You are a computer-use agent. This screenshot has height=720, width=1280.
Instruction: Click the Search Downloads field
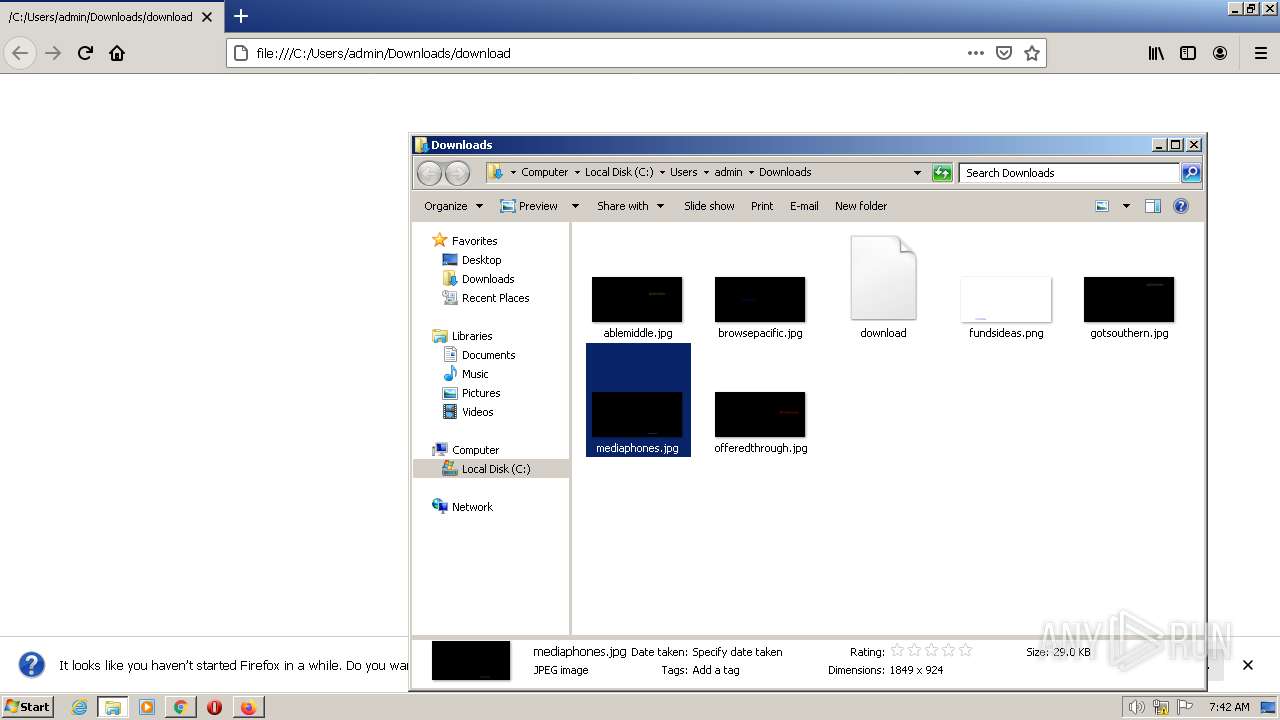pos(1069,173)
